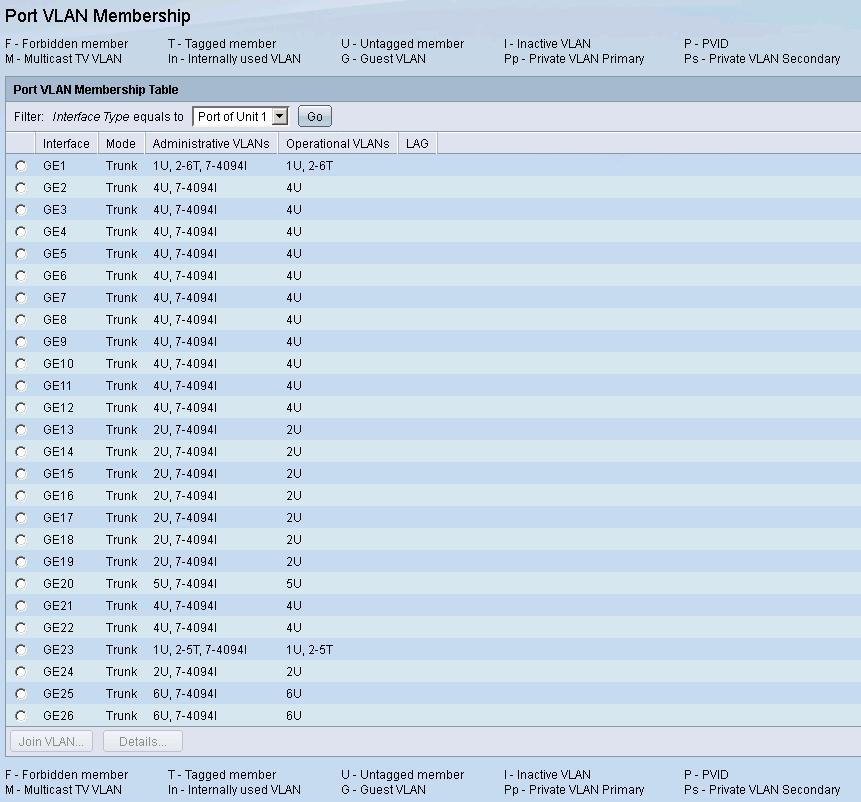Select the GE26 interface radio button

point(21,716)
